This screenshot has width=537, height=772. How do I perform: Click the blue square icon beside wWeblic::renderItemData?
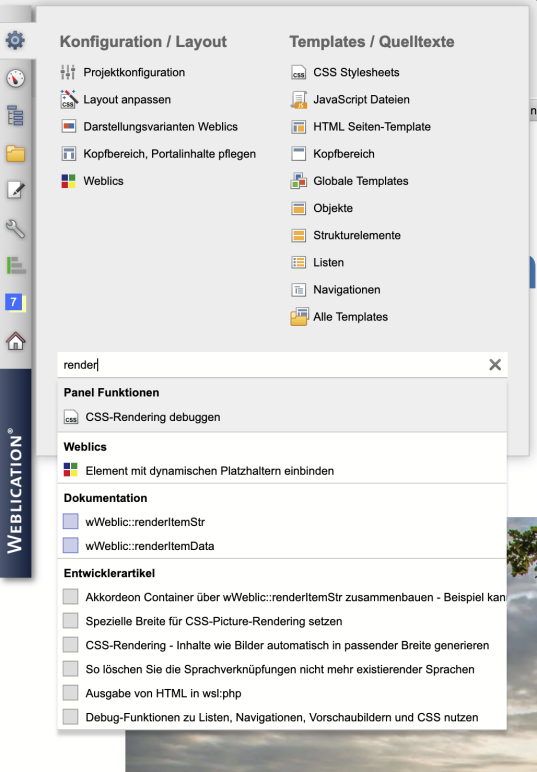[x=71, y=546]
